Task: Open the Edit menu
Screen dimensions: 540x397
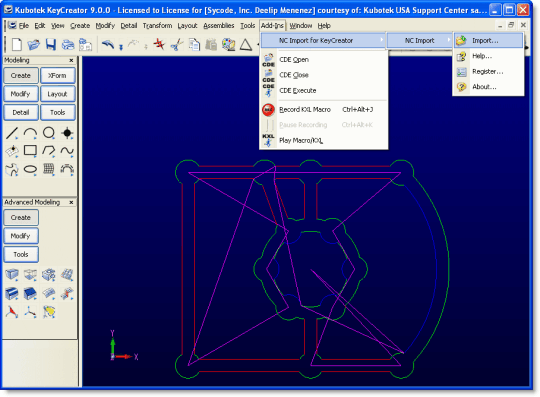Action: pos(40,25)
